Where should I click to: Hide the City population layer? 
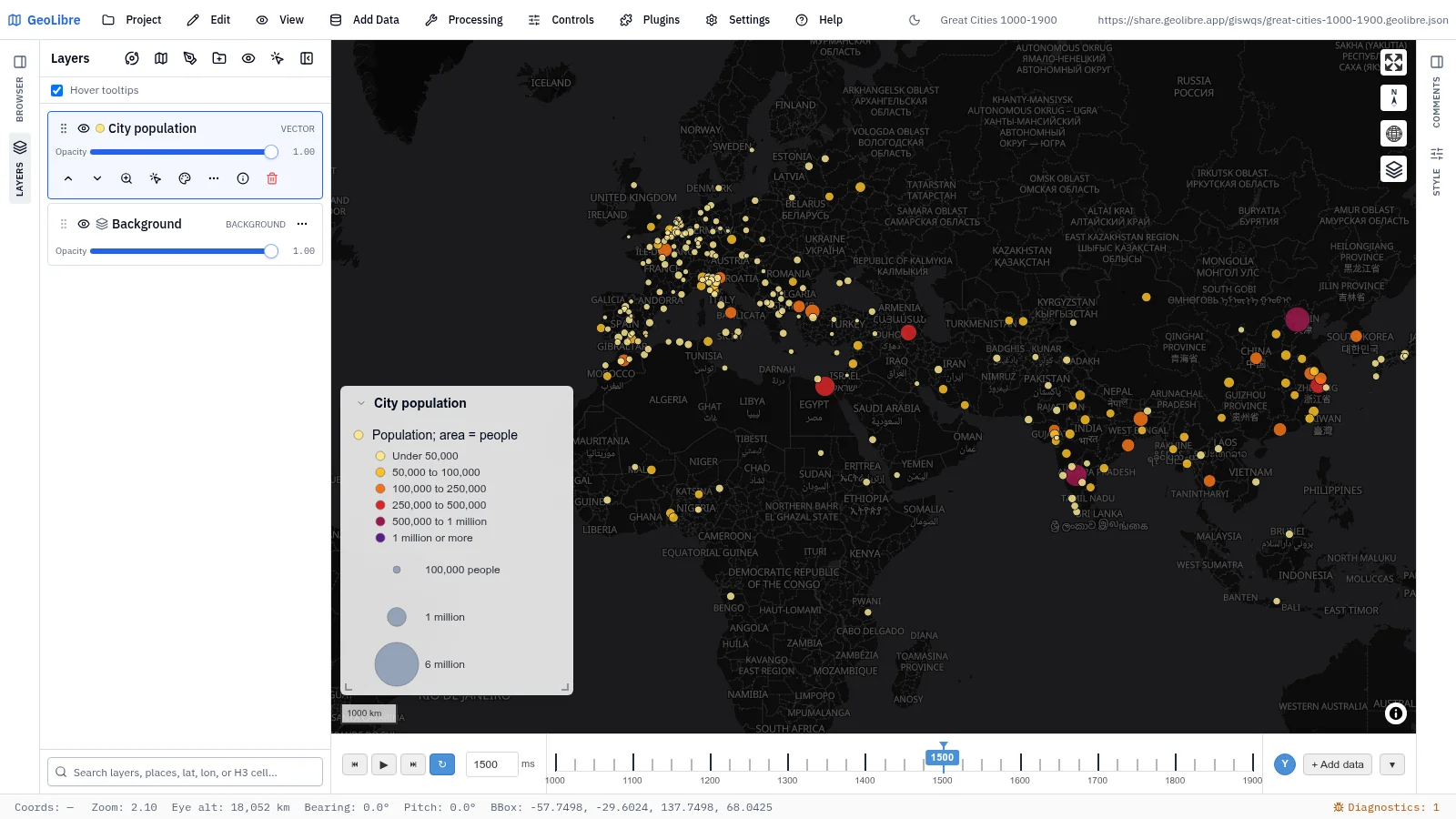(x=84, y=128)
